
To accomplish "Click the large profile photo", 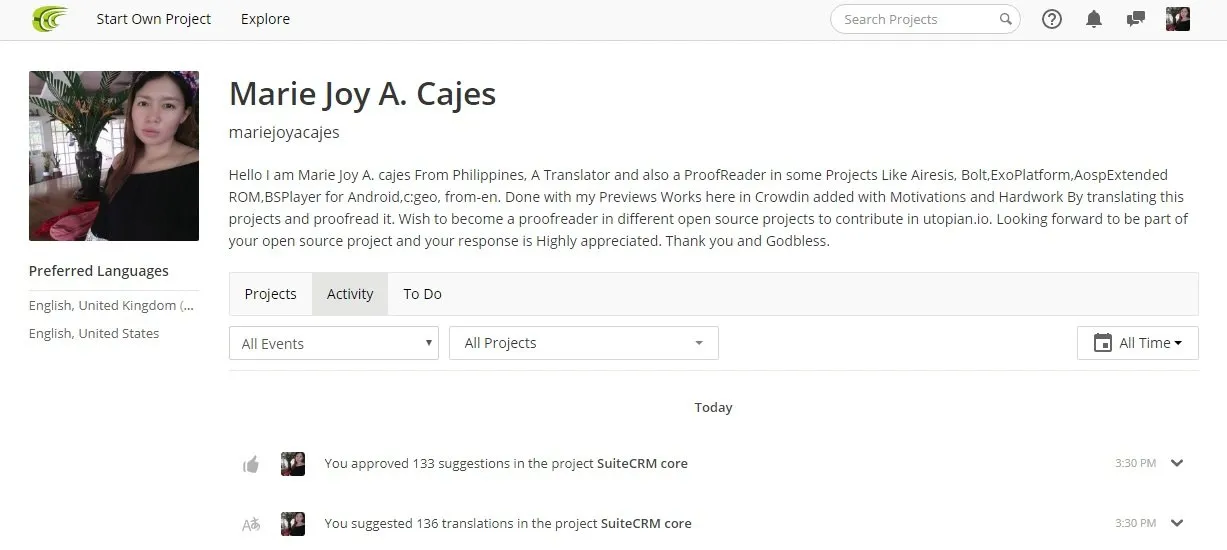I will tap(114, 156).
